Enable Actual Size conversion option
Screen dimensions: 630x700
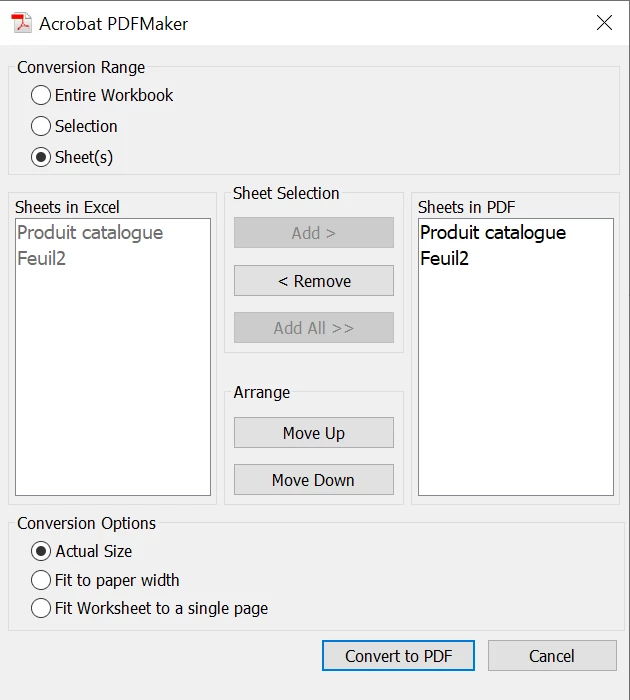(x=81, y=551)
